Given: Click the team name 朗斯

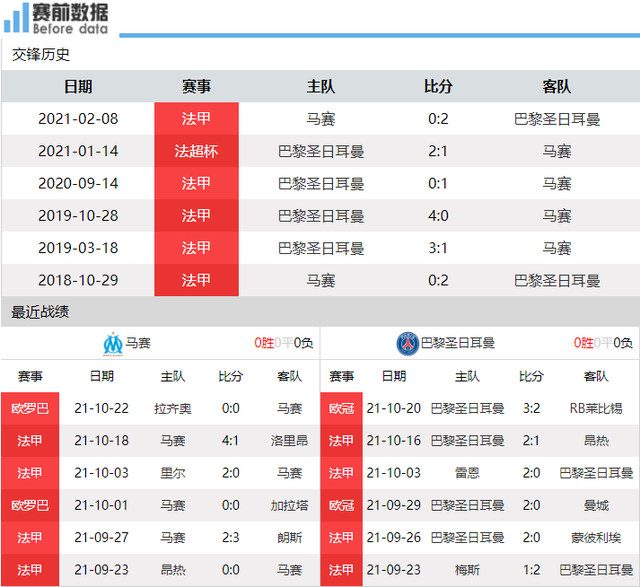Looking at the screenshot, I should pos(289,538).
